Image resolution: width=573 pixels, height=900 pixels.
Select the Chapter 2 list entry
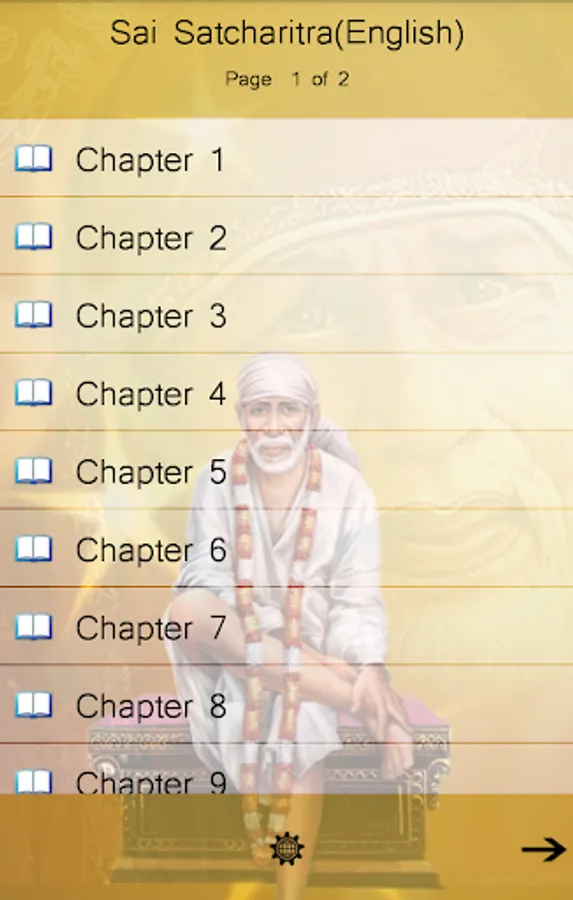coord(286,236)
